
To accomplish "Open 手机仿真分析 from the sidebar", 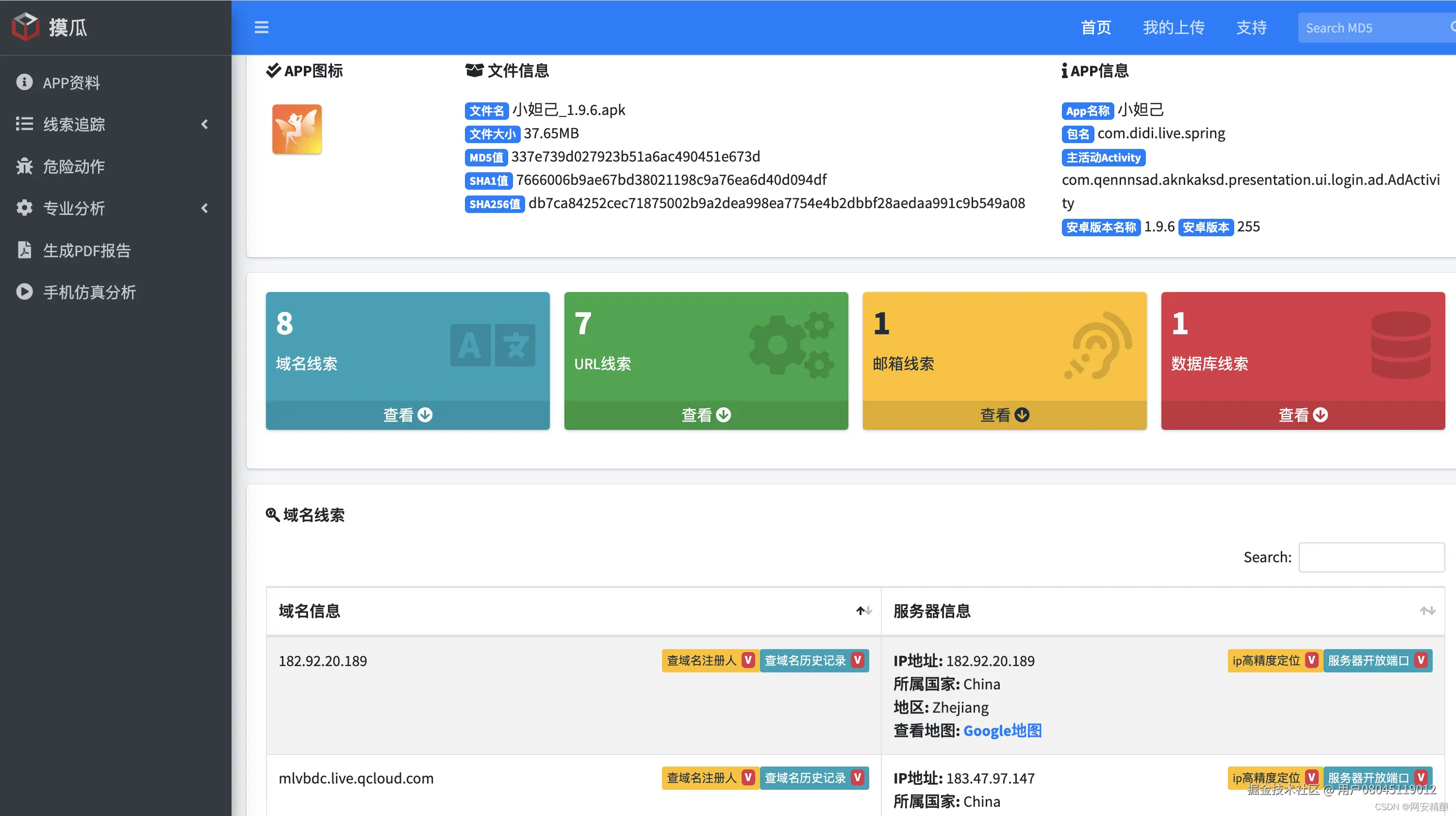I will (88, 292).
